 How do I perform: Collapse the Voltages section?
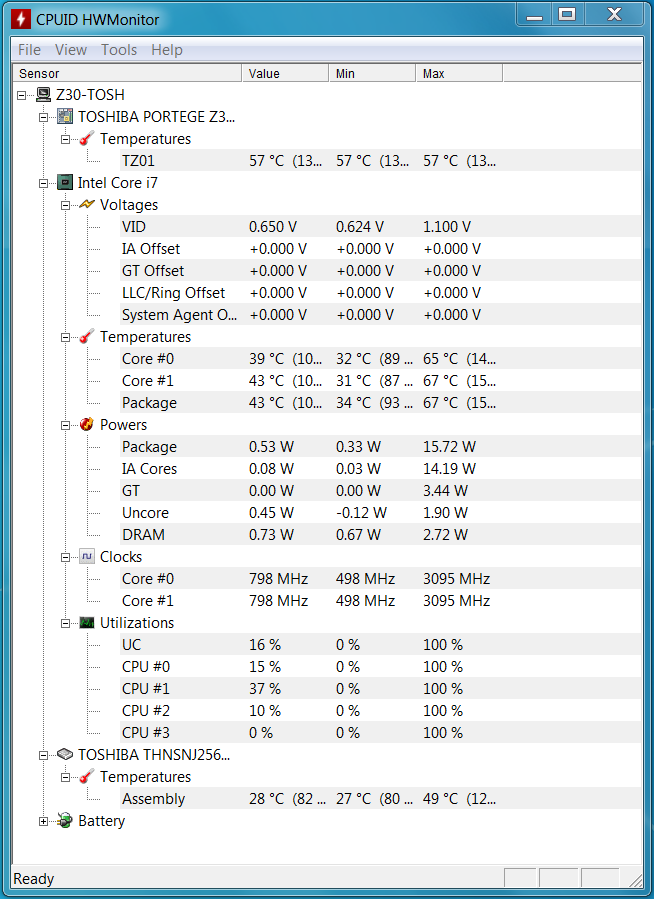pos(65,205)
